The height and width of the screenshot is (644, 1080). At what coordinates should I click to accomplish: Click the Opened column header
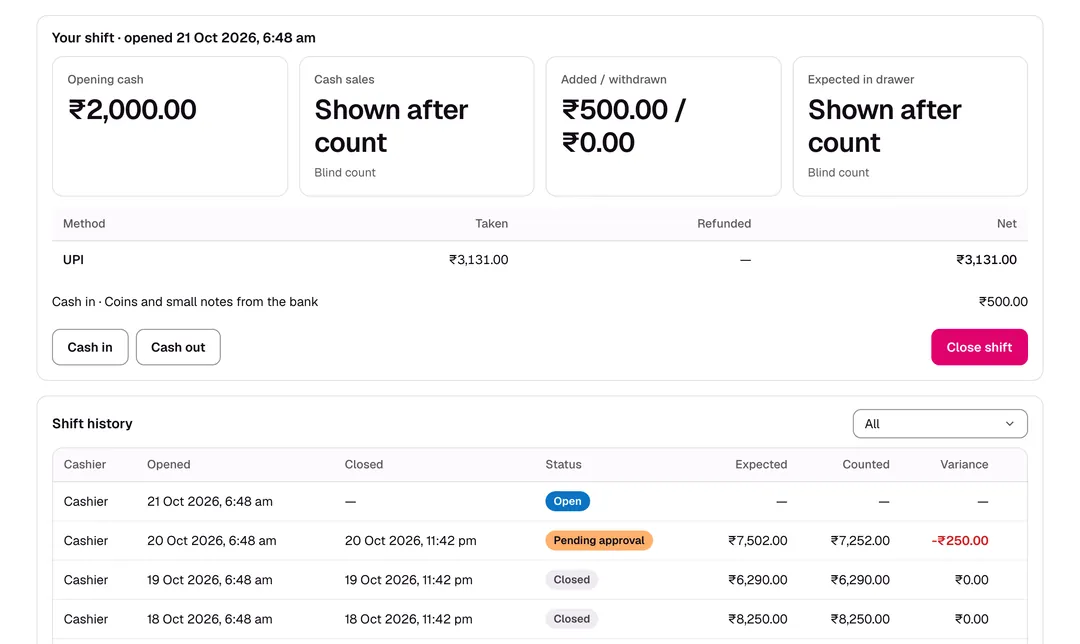(169, 464)
